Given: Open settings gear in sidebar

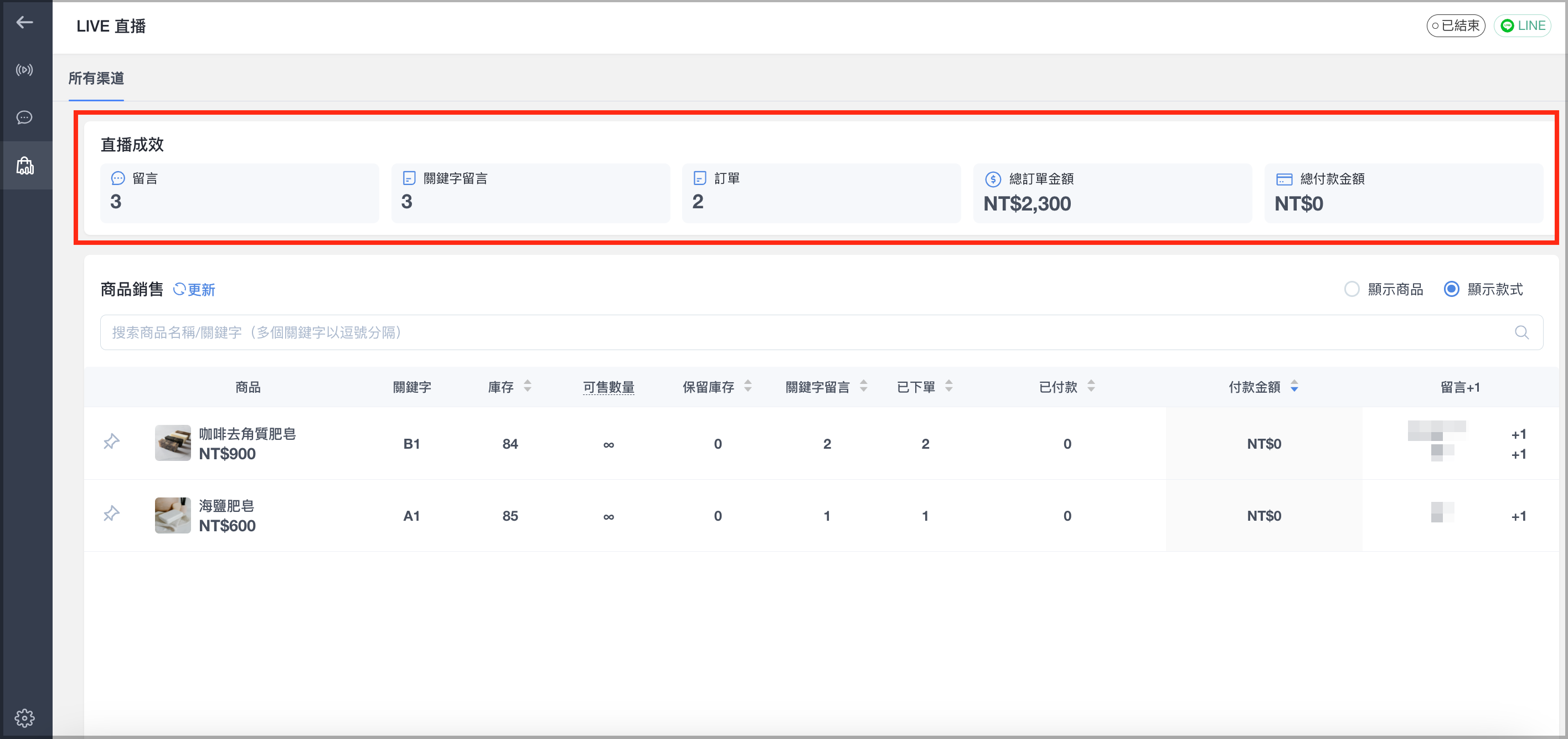Looking at the screenshot, I should 24,718.
